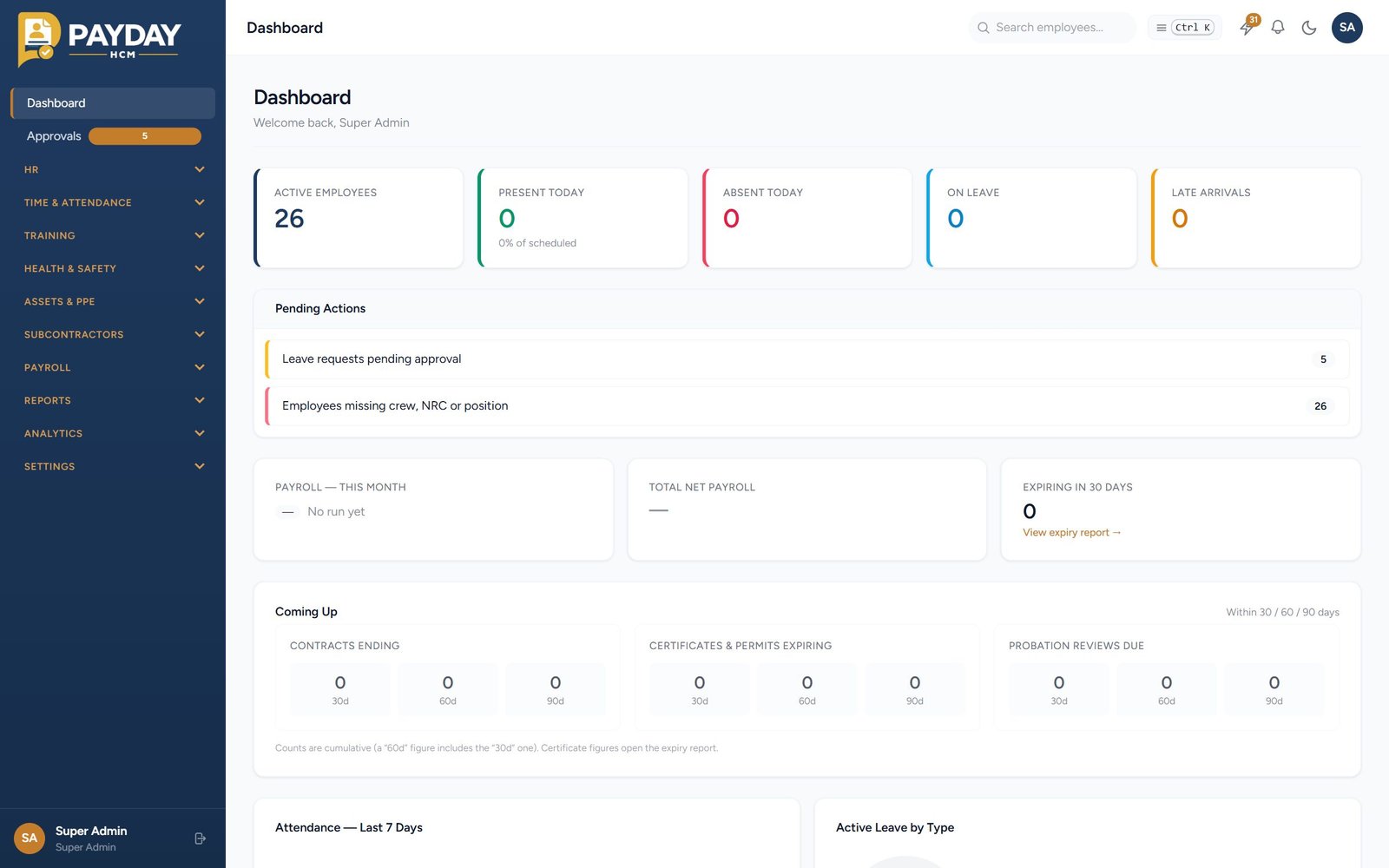
Task: Click Certificates & Permits Expiring 60d count
Action: pos(807,689)
